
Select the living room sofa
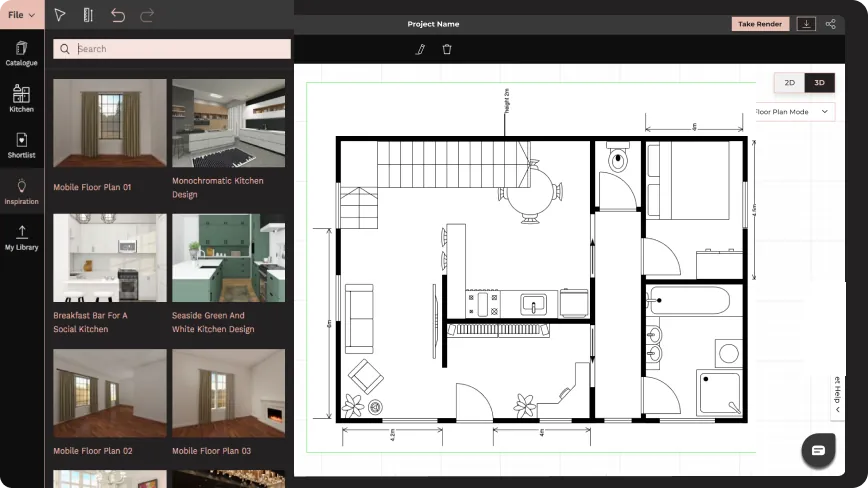(359, 319)
